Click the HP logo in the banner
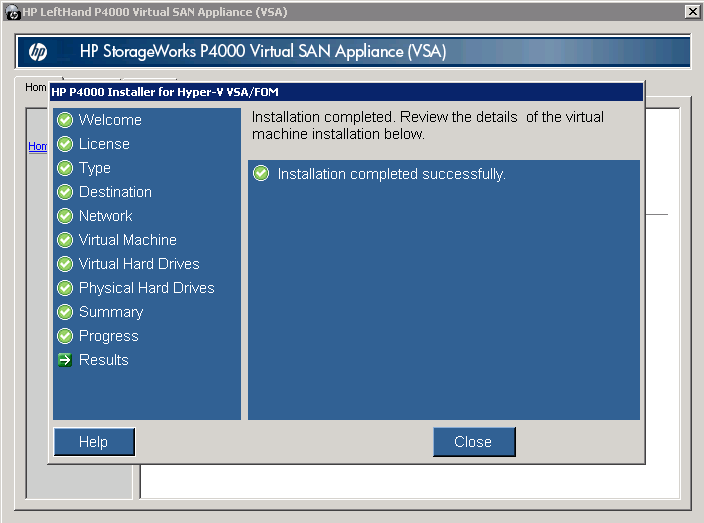The height and width of the screenshot is (523, 704). tap(38, 52)
